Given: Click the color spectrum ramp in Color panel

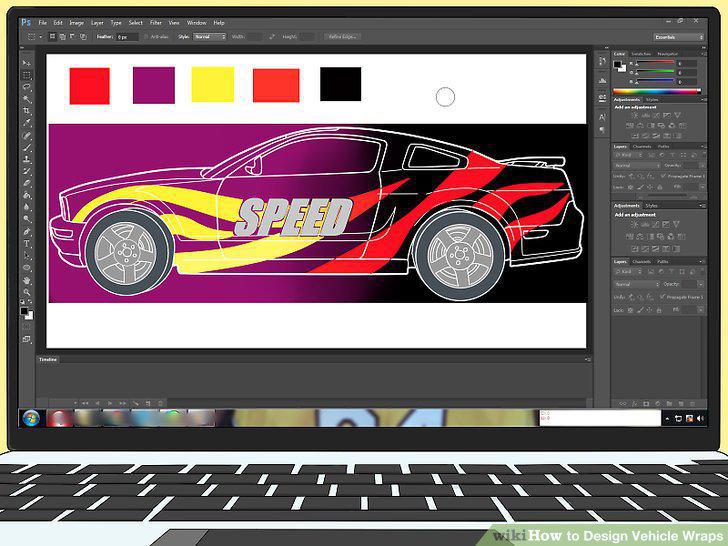Looking at the screenshot, I should coord(657,91).
